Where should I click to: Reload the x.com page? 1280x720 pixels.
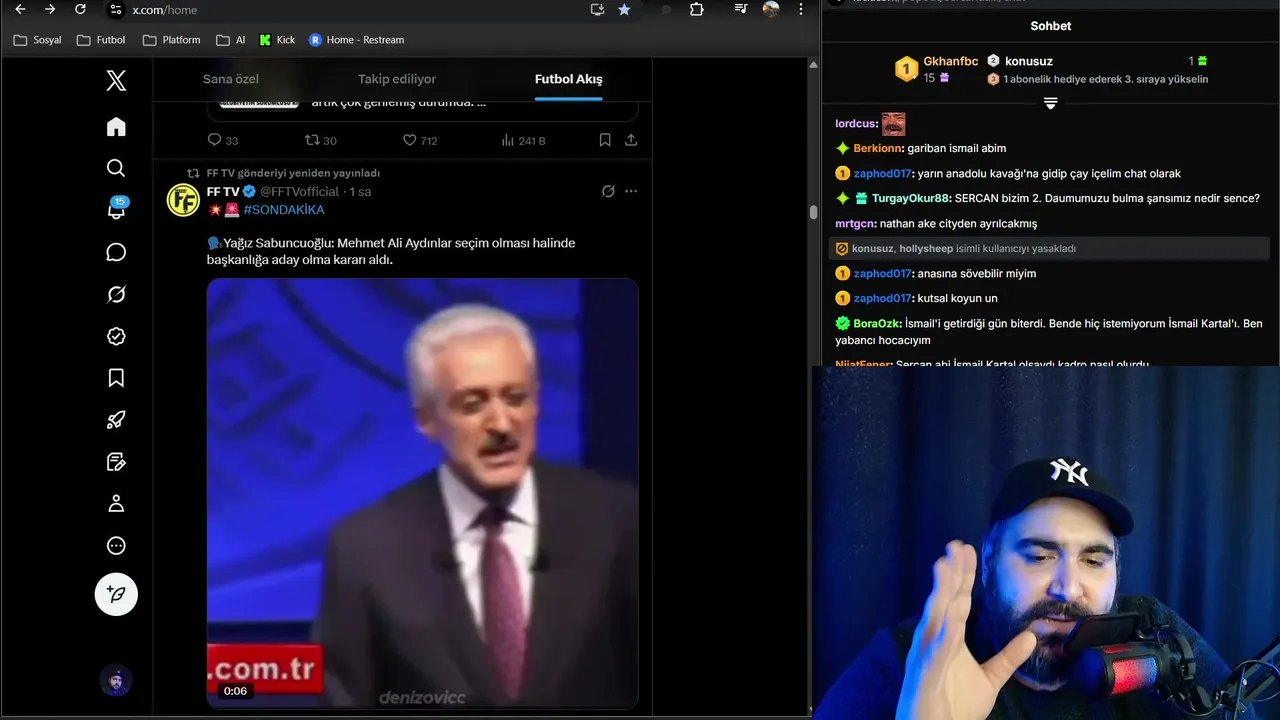pyautogui.click(x=80, y=9)
